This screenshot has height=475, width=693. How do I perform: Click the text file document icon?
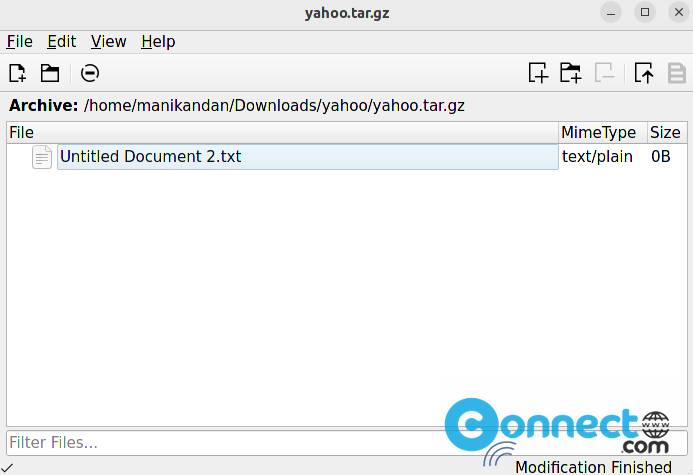click(x=42, y=156)
